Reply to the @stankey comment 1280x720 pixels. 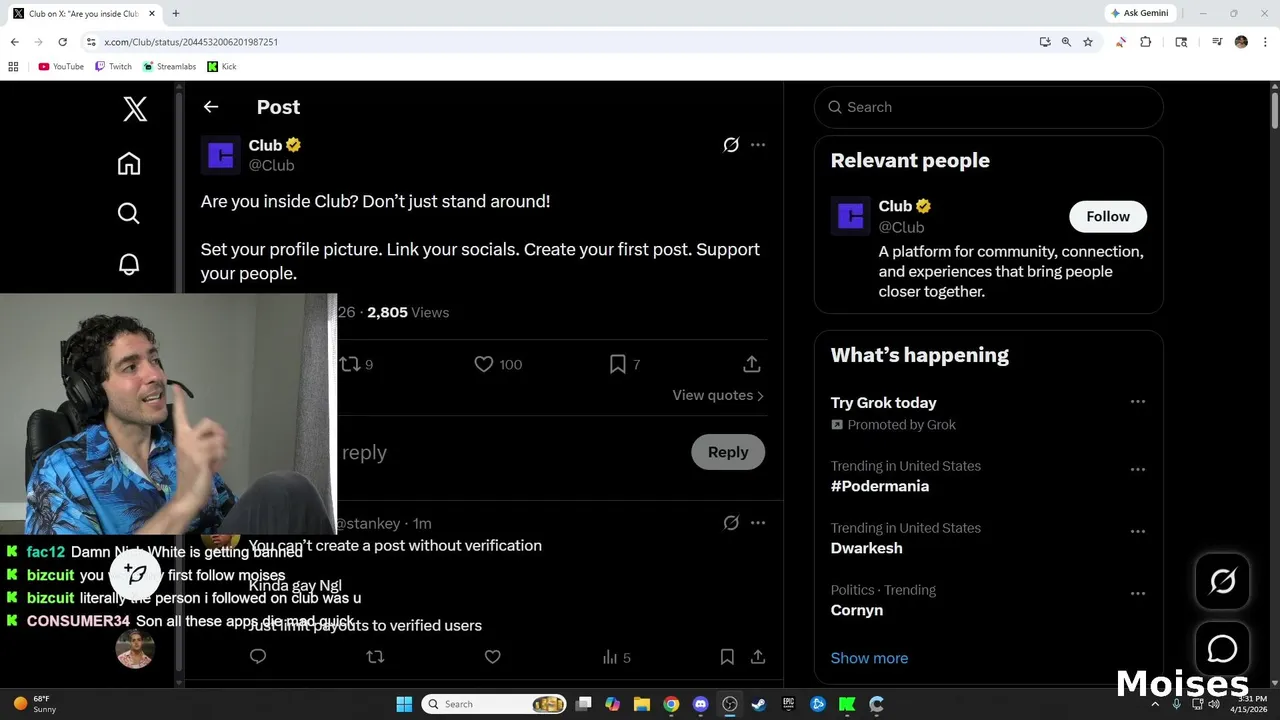click(x=258, y=657)
